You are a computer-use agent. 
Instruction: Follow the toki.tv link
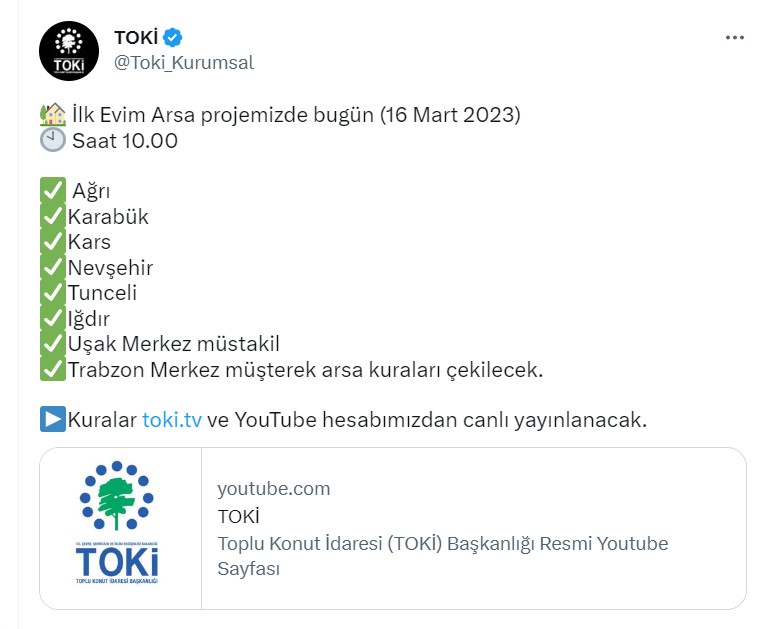(x=172, y=420)
